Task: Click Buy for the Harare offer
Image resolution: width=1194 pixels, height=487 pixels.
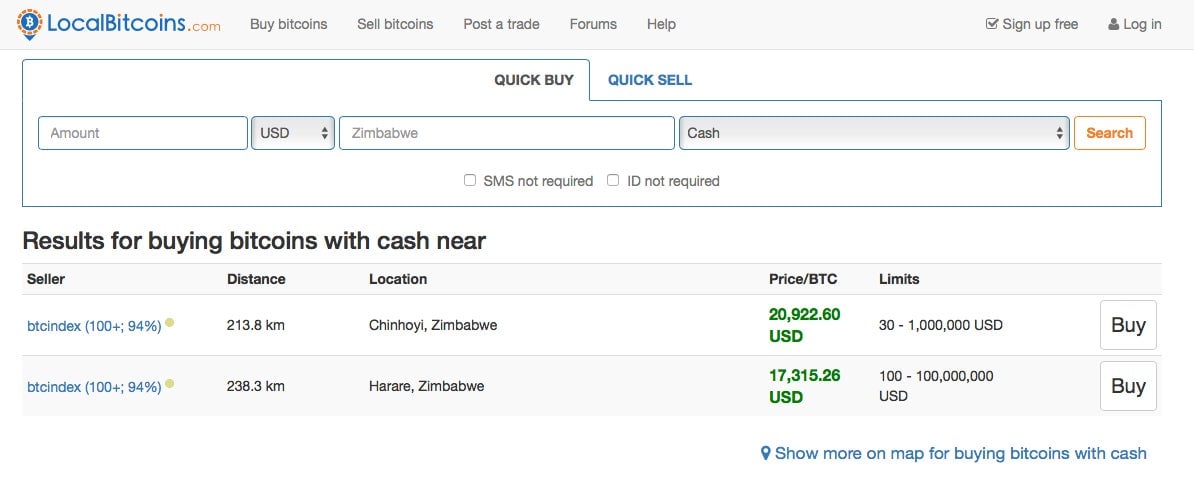Action: click(x=1128, y=386)
